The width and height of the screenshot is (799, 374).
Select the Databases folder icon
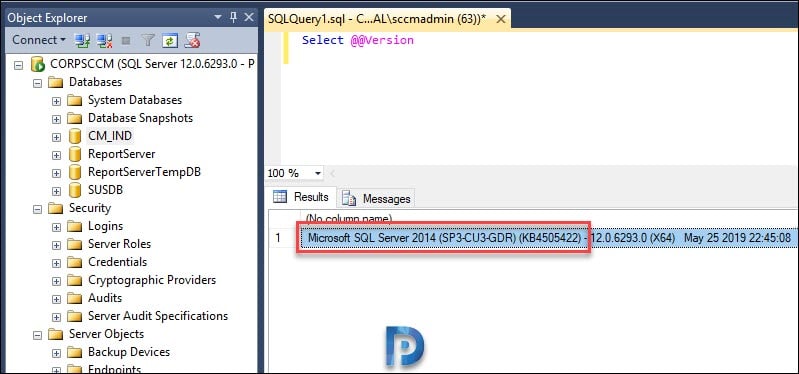pos(55,82)
